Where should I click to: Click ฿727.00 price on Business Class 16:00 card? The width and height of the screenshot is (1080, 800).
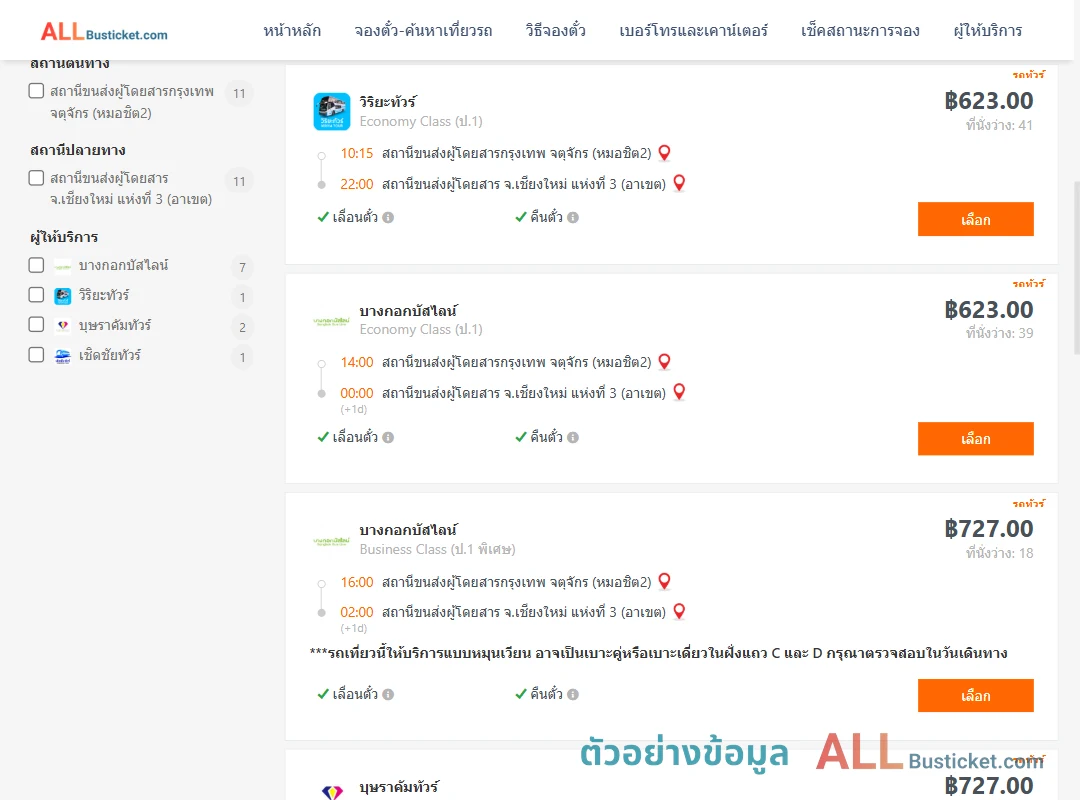click(988, 529)
